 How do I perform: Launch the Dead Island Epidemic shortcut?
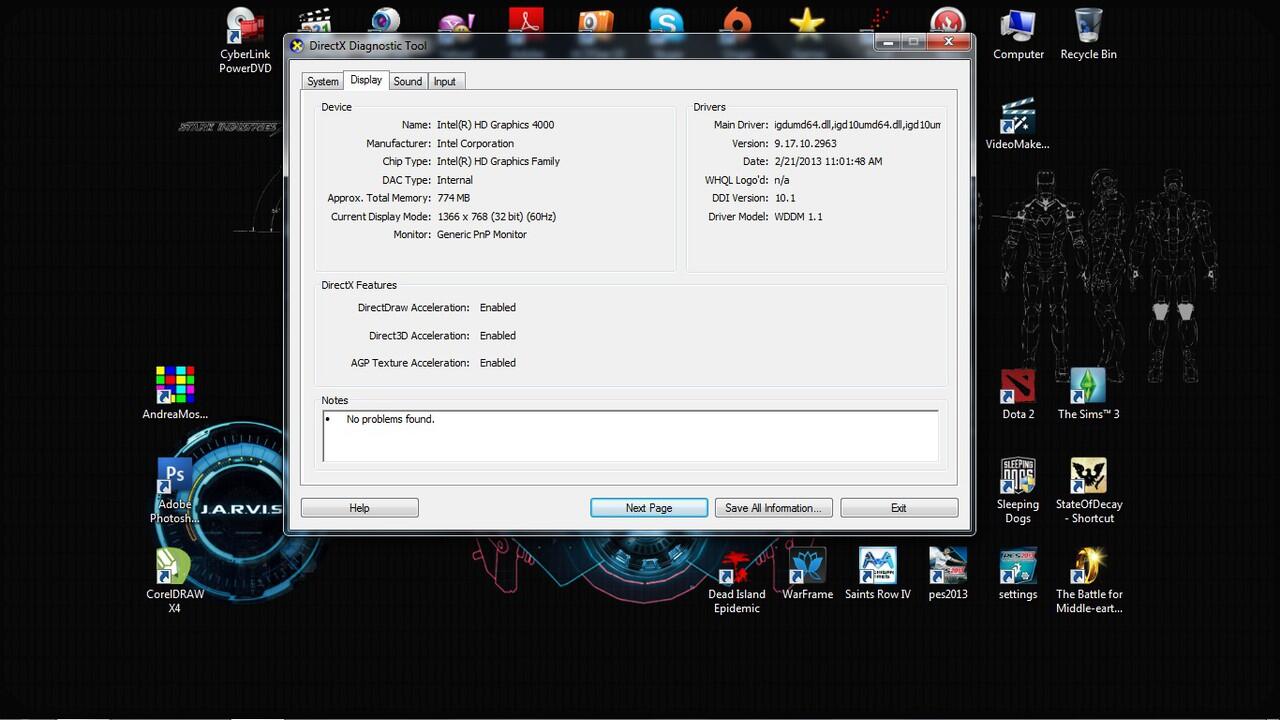pos(737,581)
